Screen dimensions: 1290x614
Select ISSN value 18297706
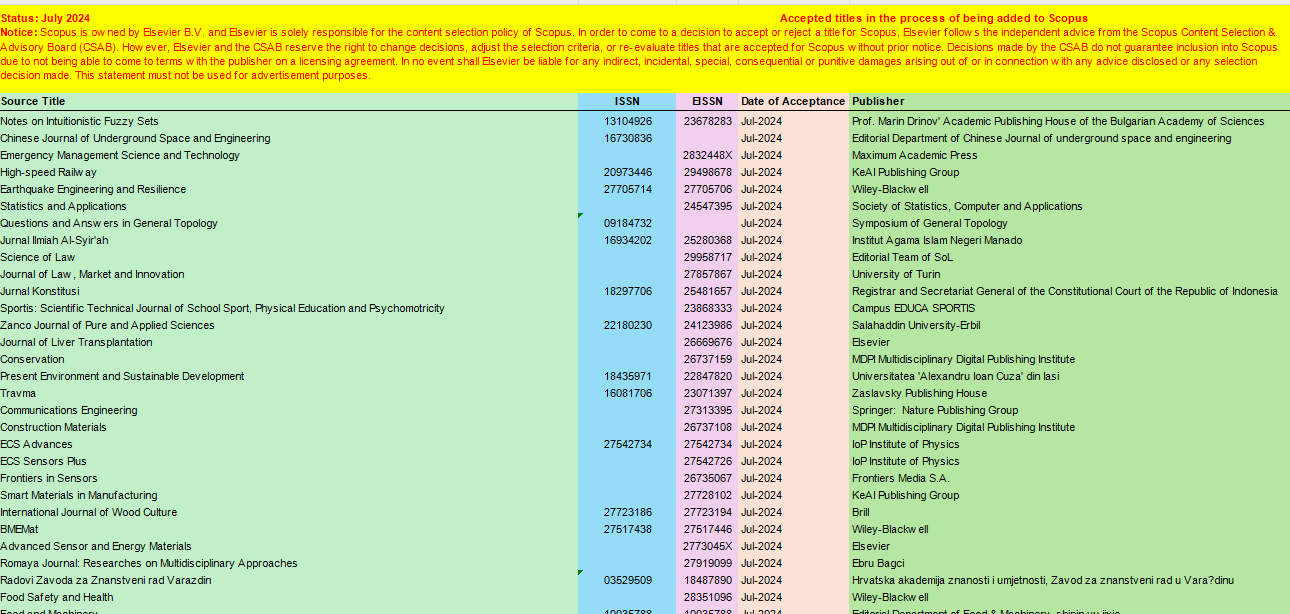pos(627,291)
